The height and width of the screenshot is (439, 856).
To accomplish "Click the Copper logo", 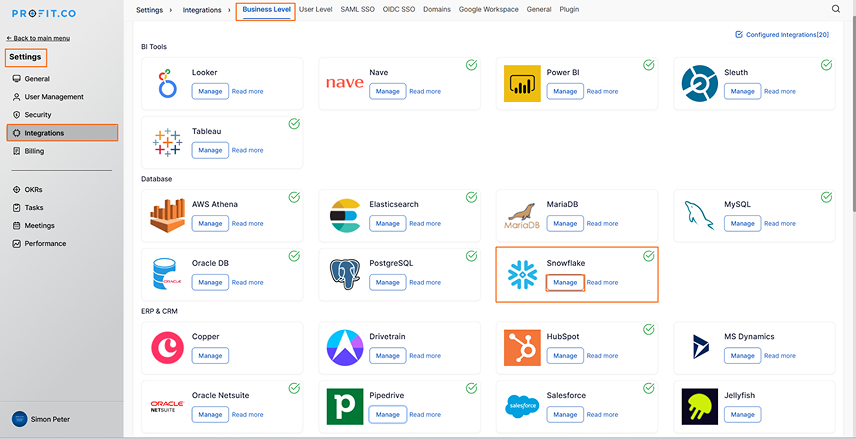I will pos(167,348).
